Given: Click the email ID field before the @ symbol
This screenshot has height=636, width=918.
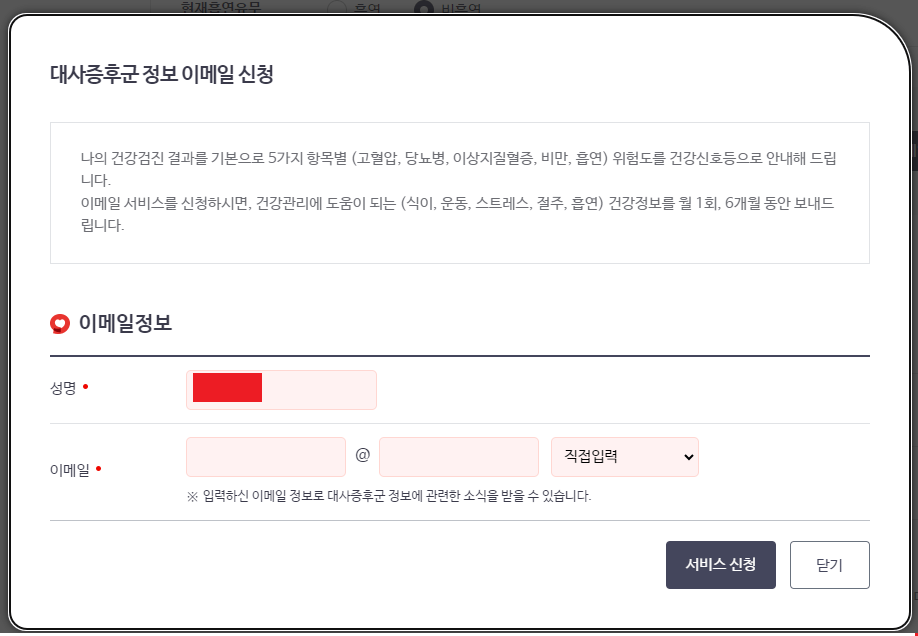Looking at the screenshot, I should 265,456.
